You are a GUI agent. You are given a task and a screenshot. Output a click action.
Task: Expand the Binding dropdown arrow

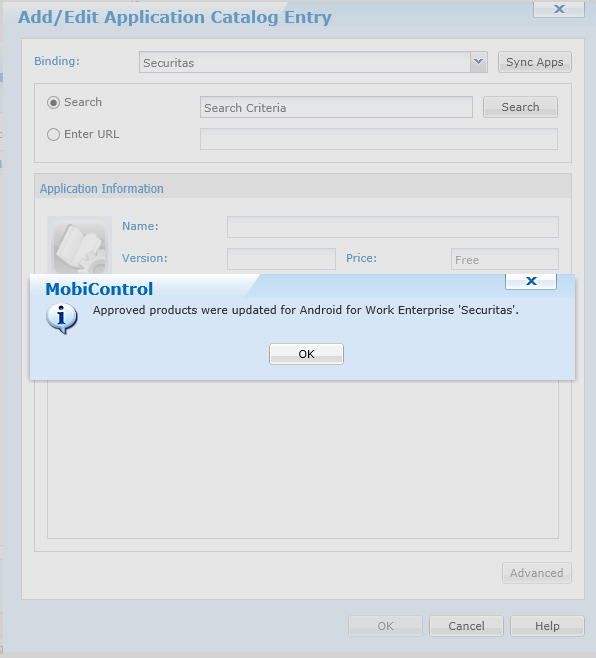point(478,62)
